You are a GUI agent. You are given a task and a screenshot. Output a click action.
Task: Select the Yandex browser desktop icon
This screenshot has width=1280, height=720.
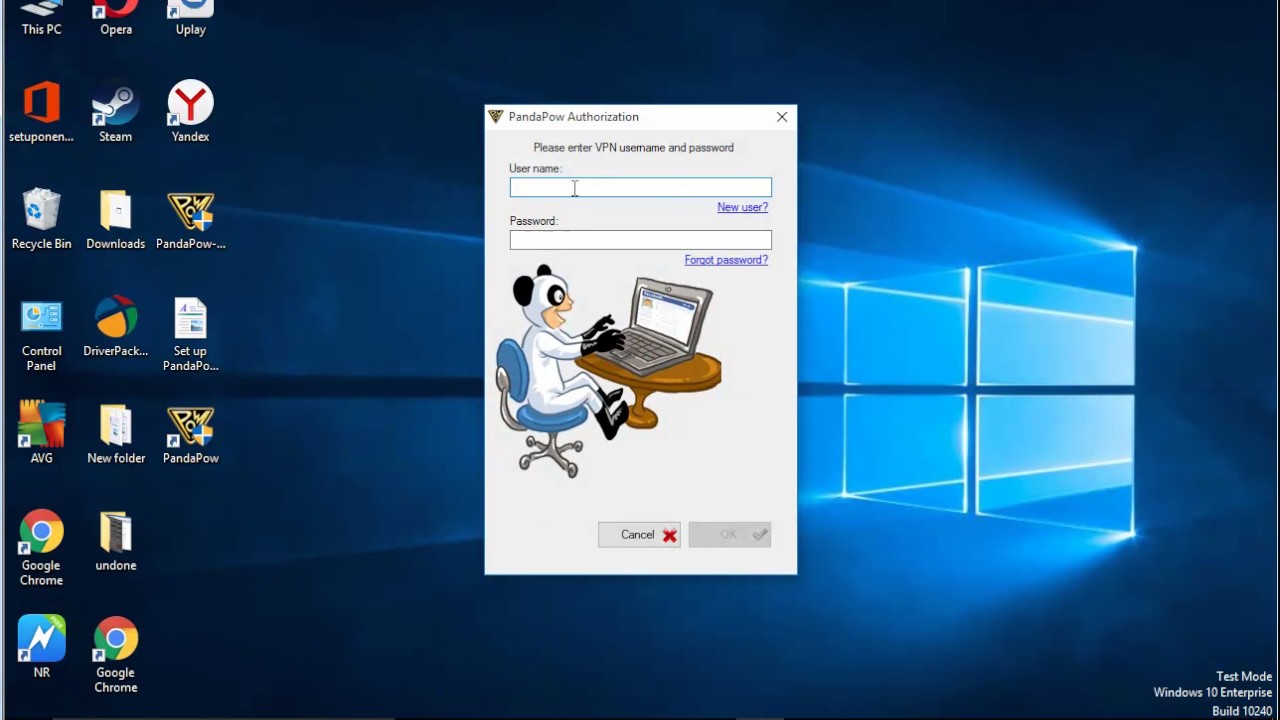190,111
